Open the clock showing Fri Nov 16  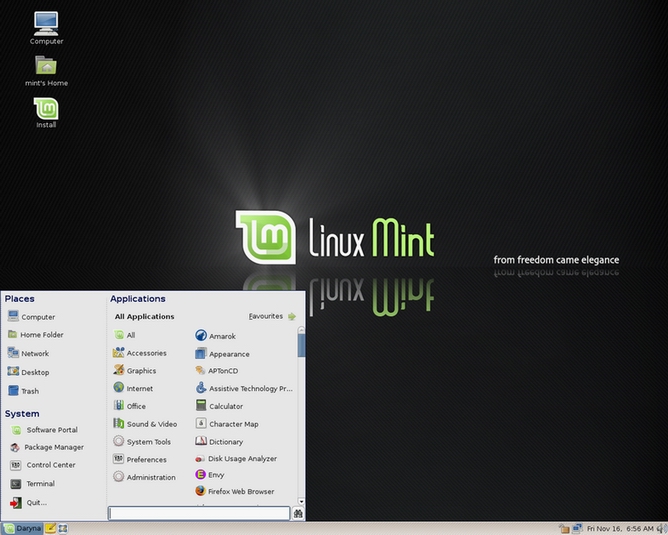pyautogui.click(x=620, y=529)
